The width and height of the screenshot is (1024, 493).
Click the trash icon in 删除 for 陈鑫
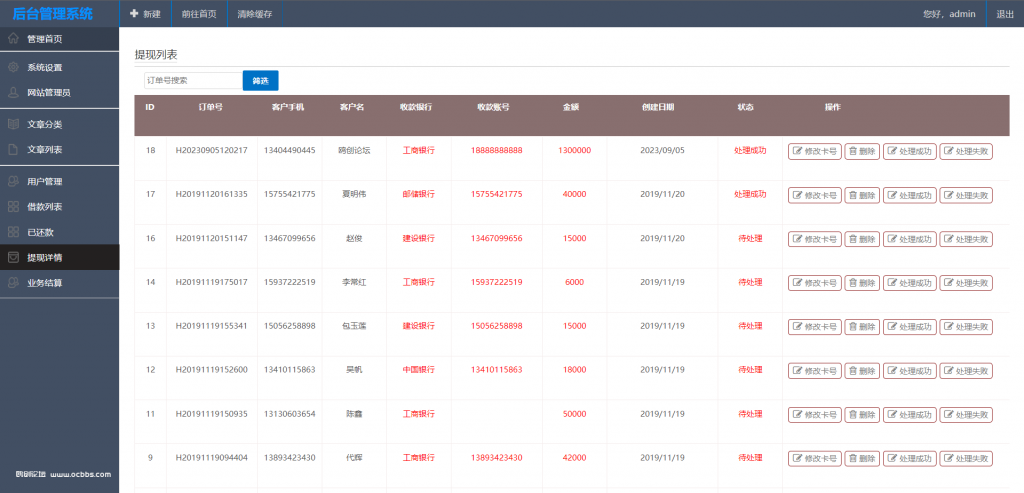click(x=853, y=415)
